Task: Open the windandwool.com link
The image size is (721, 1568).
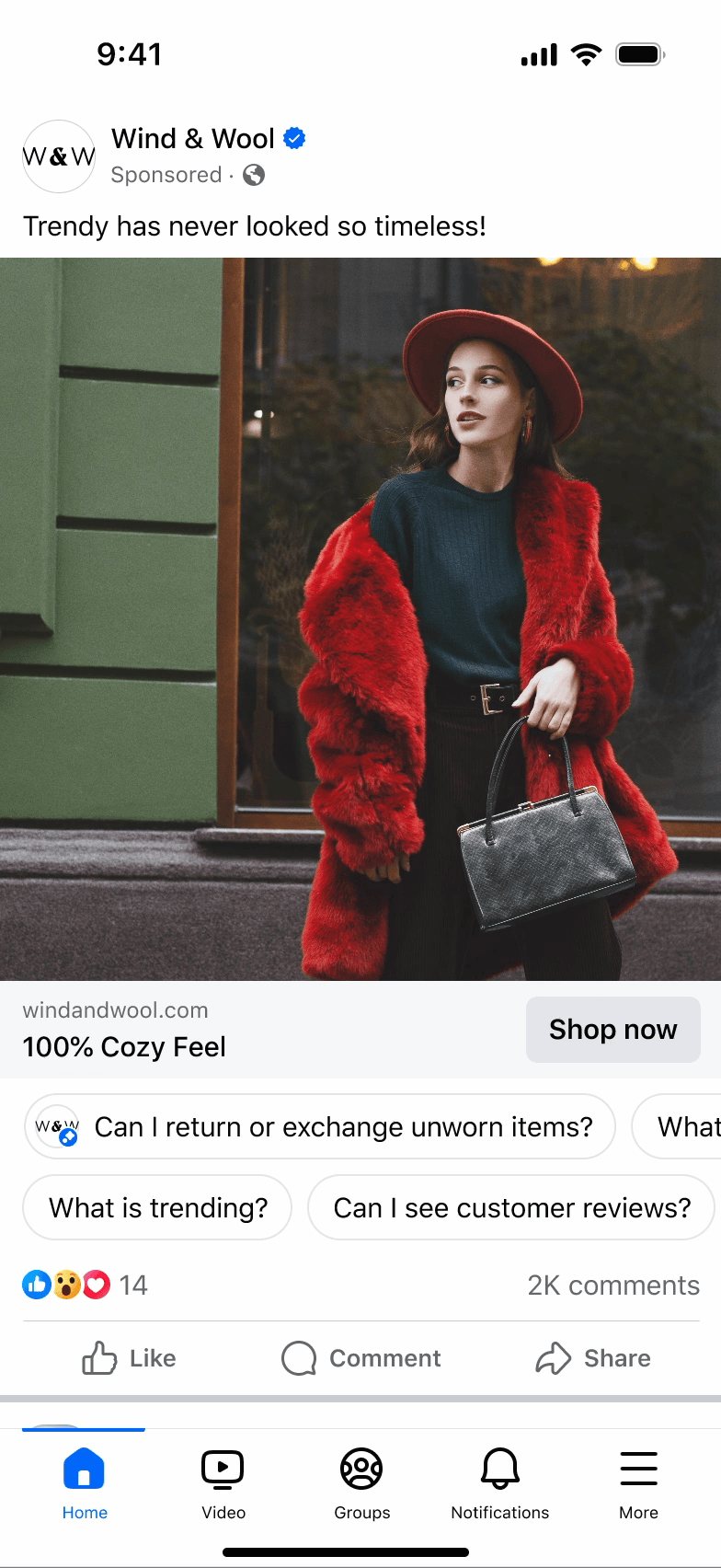Action: pos(116,1010)
